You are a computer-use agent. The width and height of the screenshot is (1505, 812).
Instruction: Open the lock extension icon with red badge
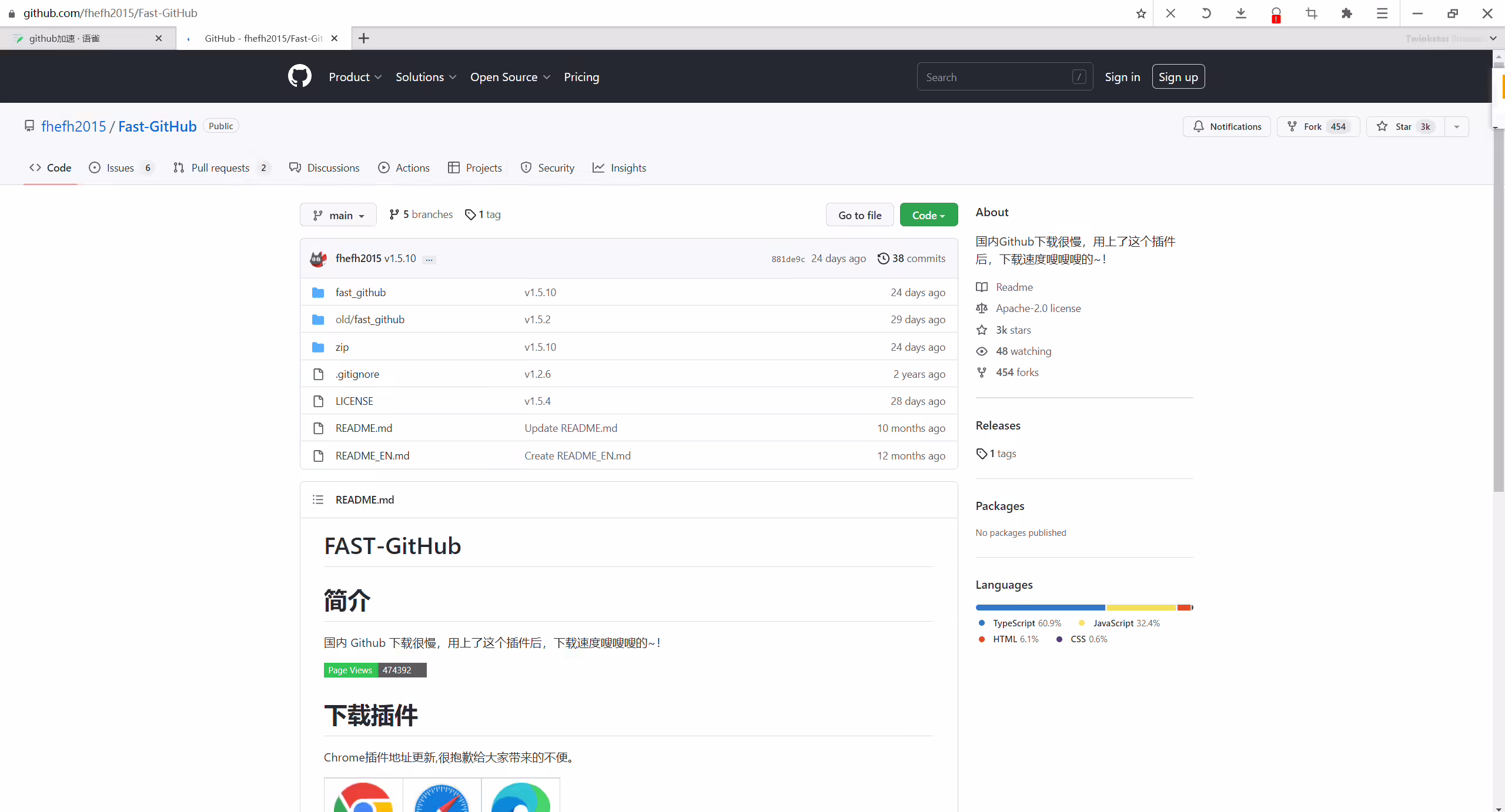1276,14
